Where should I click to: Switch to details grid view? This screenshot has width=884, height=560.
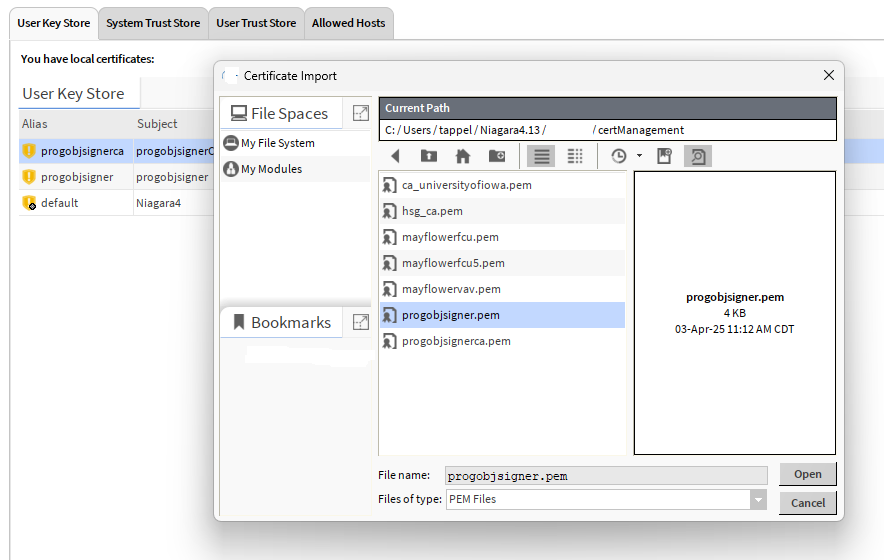(x=575, y=156)
